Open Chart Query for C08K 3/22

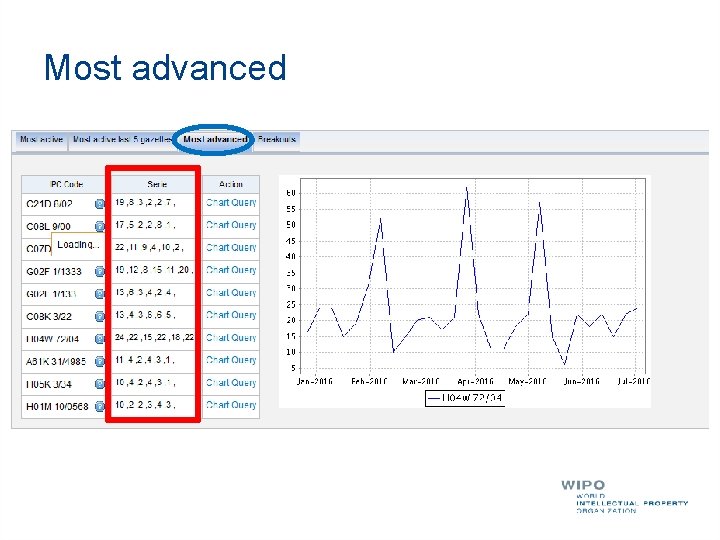(231, 315)
